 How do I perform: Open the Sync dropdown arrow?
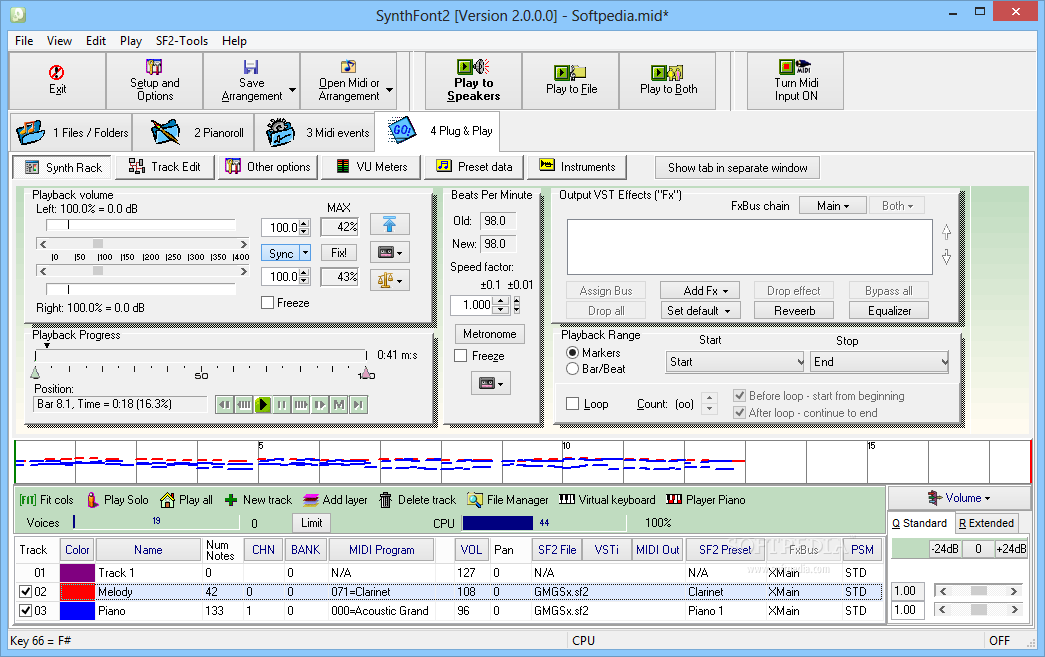point(305,253)
